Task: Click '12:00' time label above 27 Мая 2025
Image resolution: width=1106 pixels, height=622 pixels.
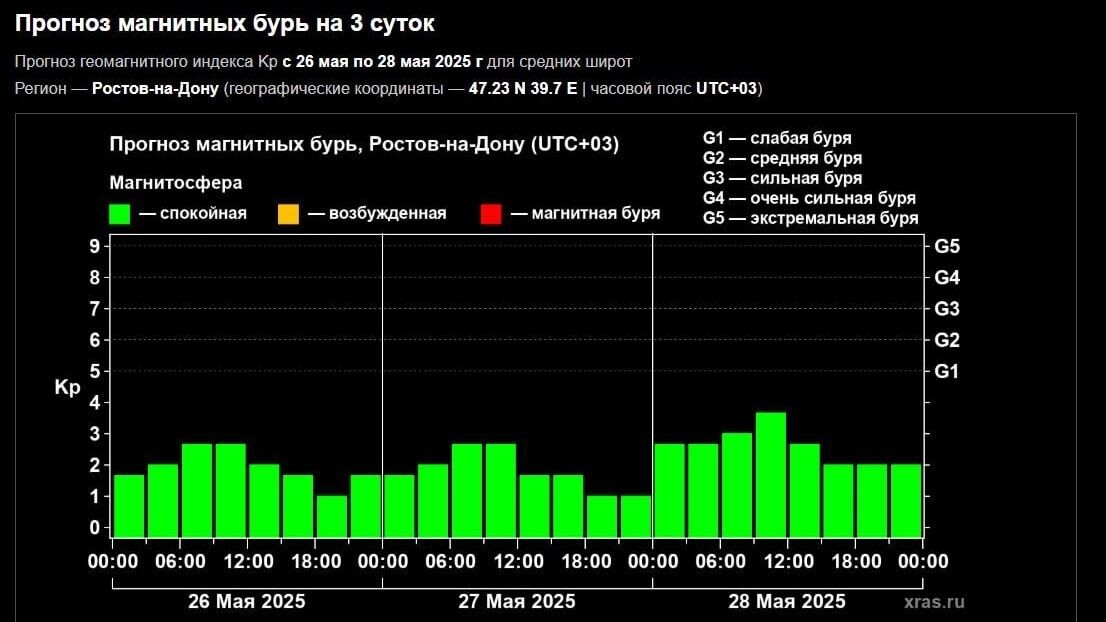Action: pyautogui.click(x=518, y=562)
